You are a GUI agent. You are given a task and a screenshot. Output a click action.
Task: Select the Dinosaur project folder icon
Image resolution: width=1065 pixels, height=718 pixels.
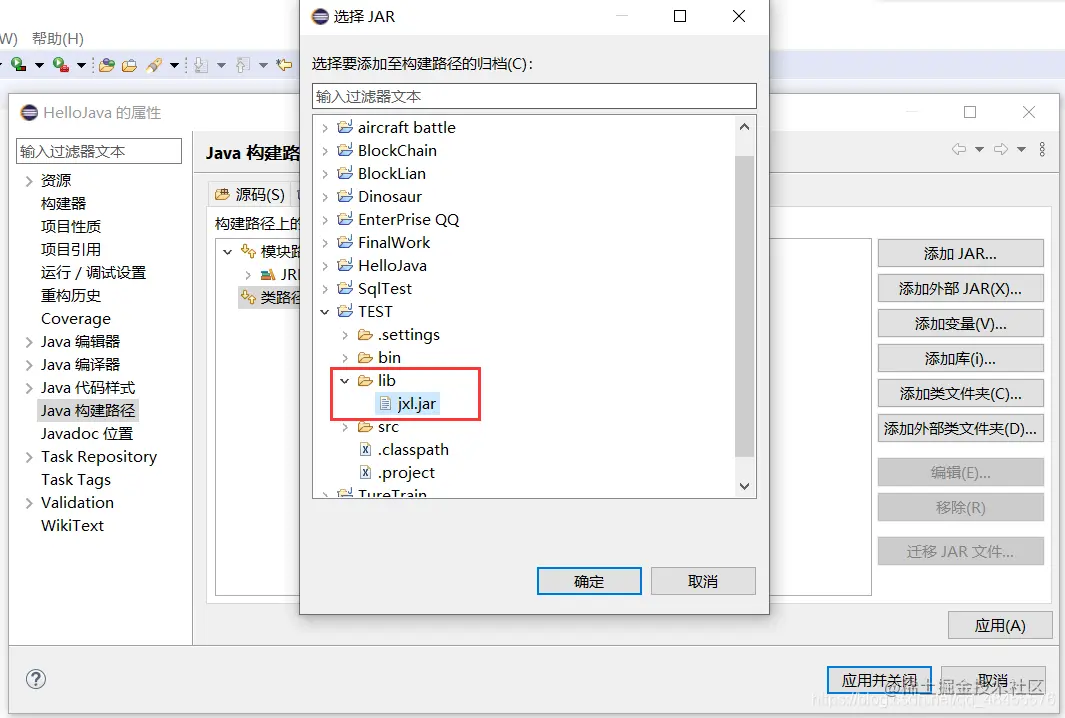point(345,196)
